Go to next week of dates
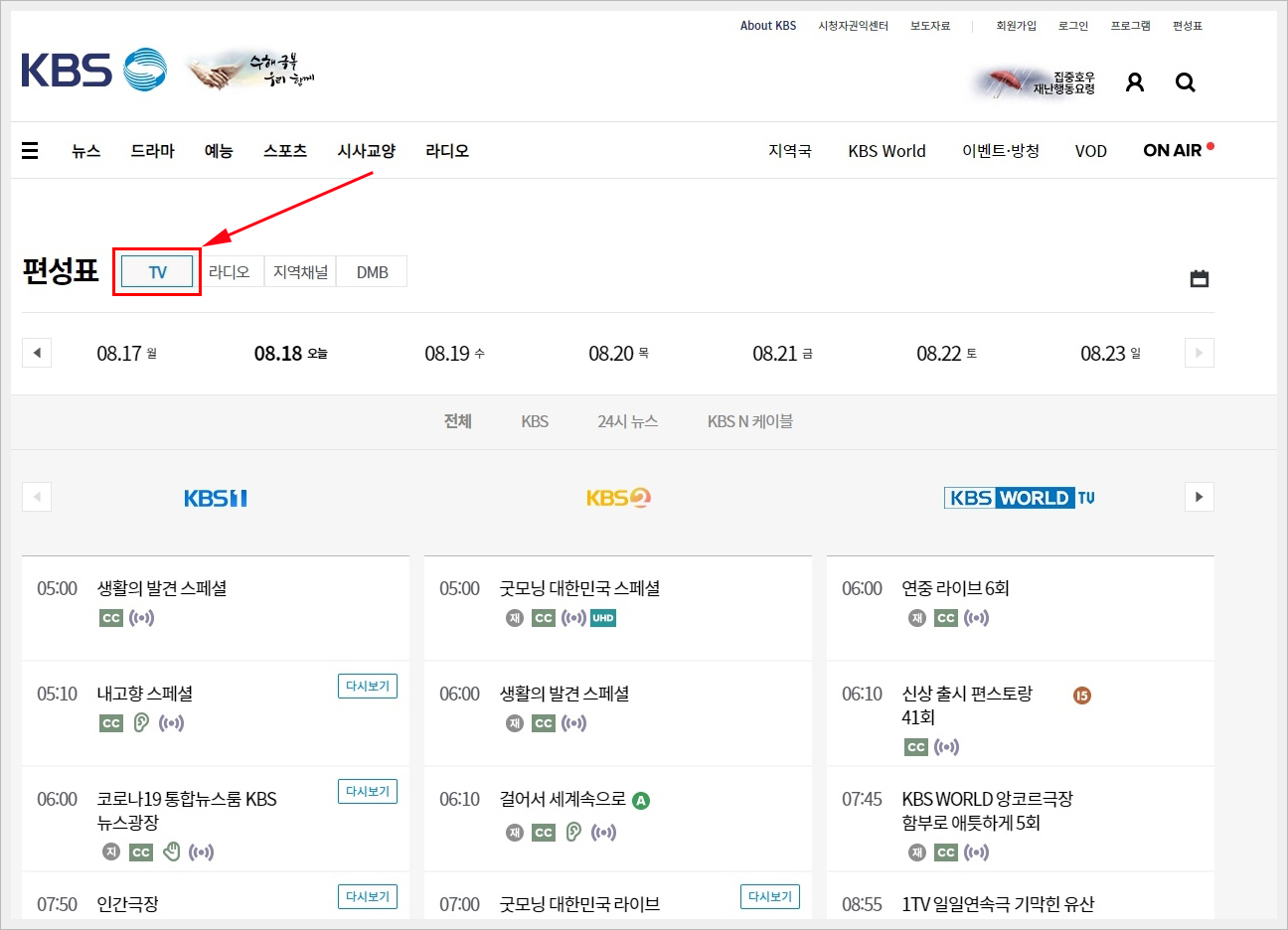Viewport: 1288px width, 930px height. [1200, 353]
